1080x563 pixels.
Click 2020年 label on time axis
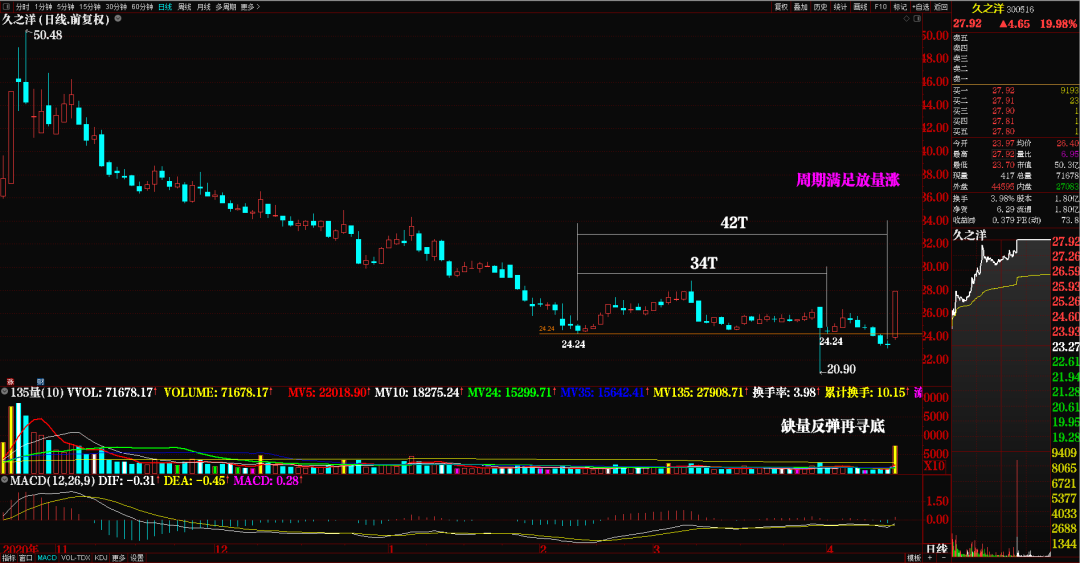click(19, 549)
